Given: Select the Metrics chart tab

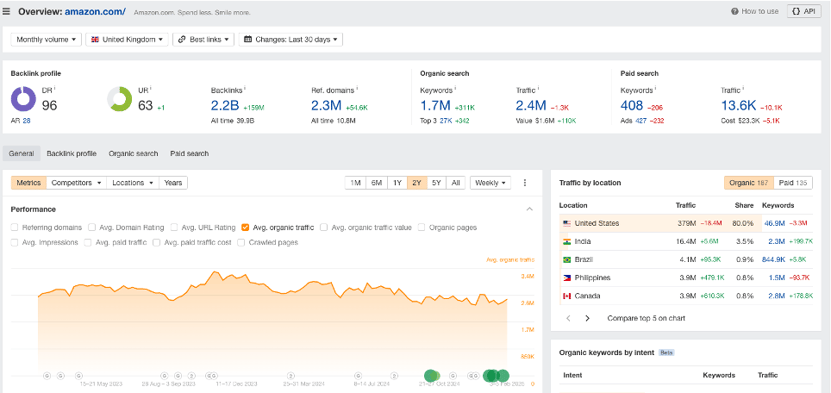Looking at the screenshot, I should [x=29, y=183].
